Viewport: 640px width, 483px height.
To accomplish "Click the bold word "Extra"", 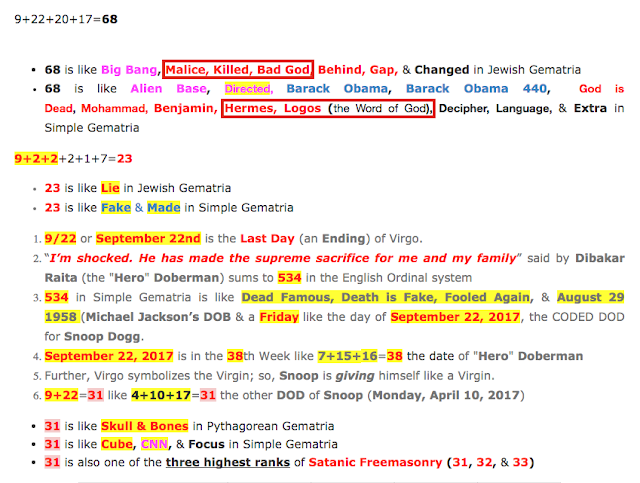I will coord(590,108).
